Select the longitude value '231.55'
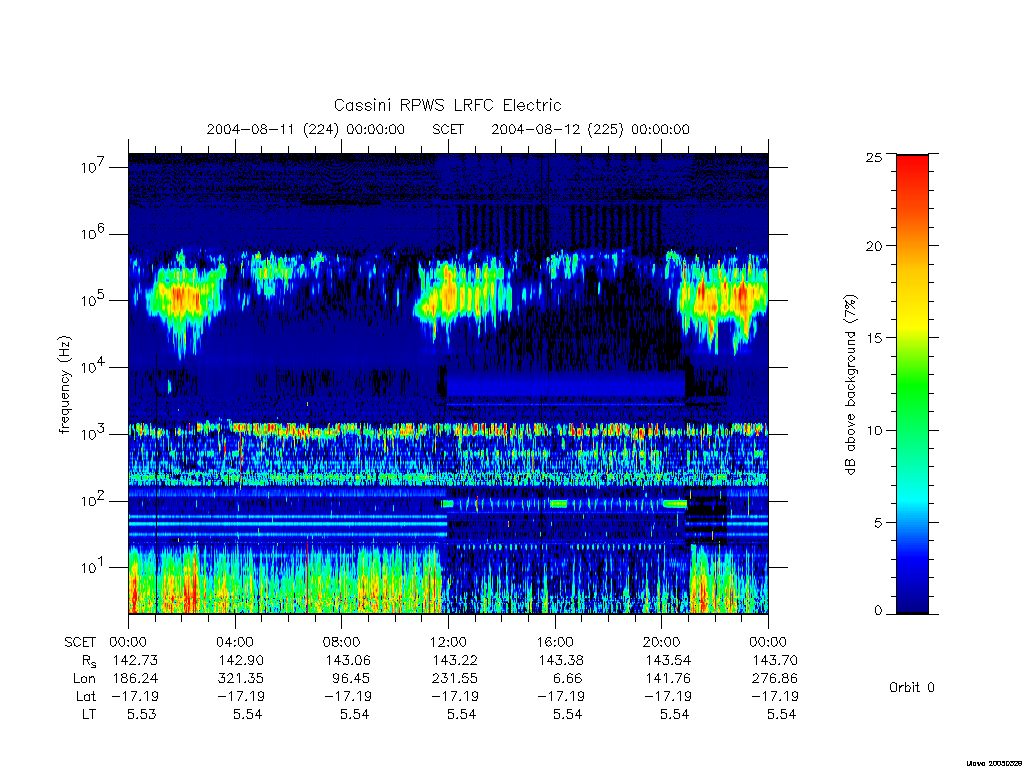This screenshot has width=1024, height=768. click(x=455, y=679)
